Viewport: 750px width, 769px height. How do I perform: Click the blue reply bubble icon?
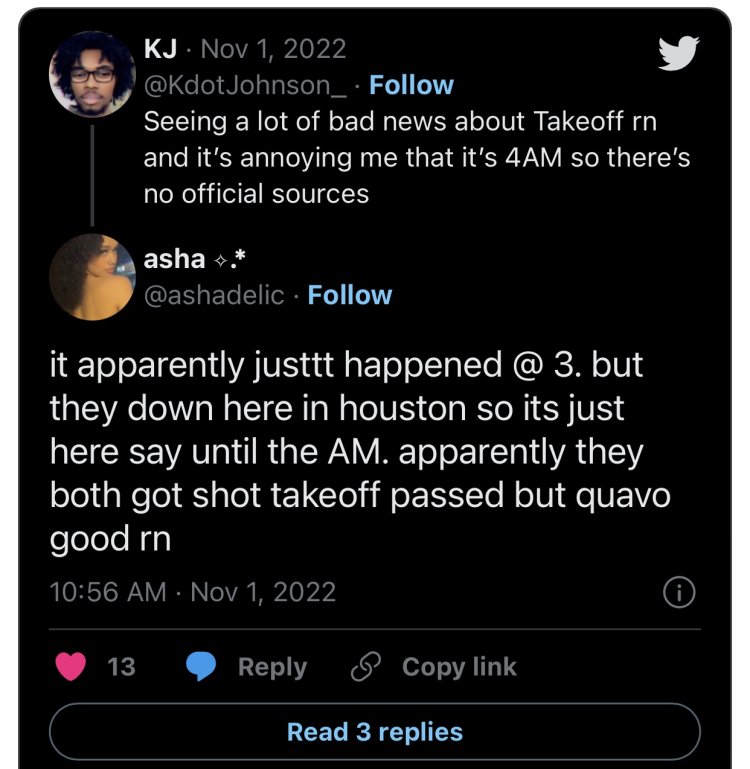click(204, 667)
